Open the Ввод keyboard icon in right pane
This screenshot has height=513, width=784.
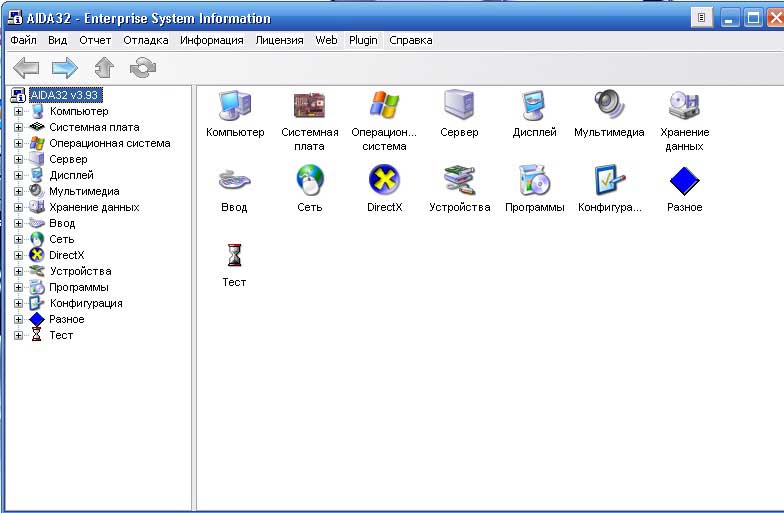coord(234,180)
